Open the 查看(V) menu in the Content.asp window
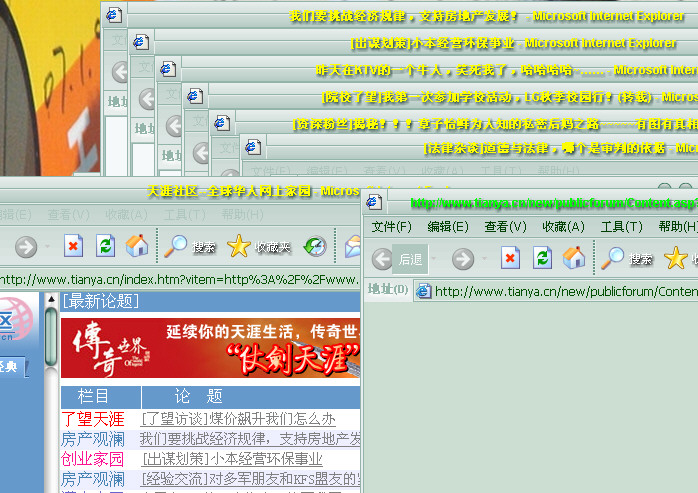Image resolution: width=698 pixels, height=493 pixels. point(505,227)
